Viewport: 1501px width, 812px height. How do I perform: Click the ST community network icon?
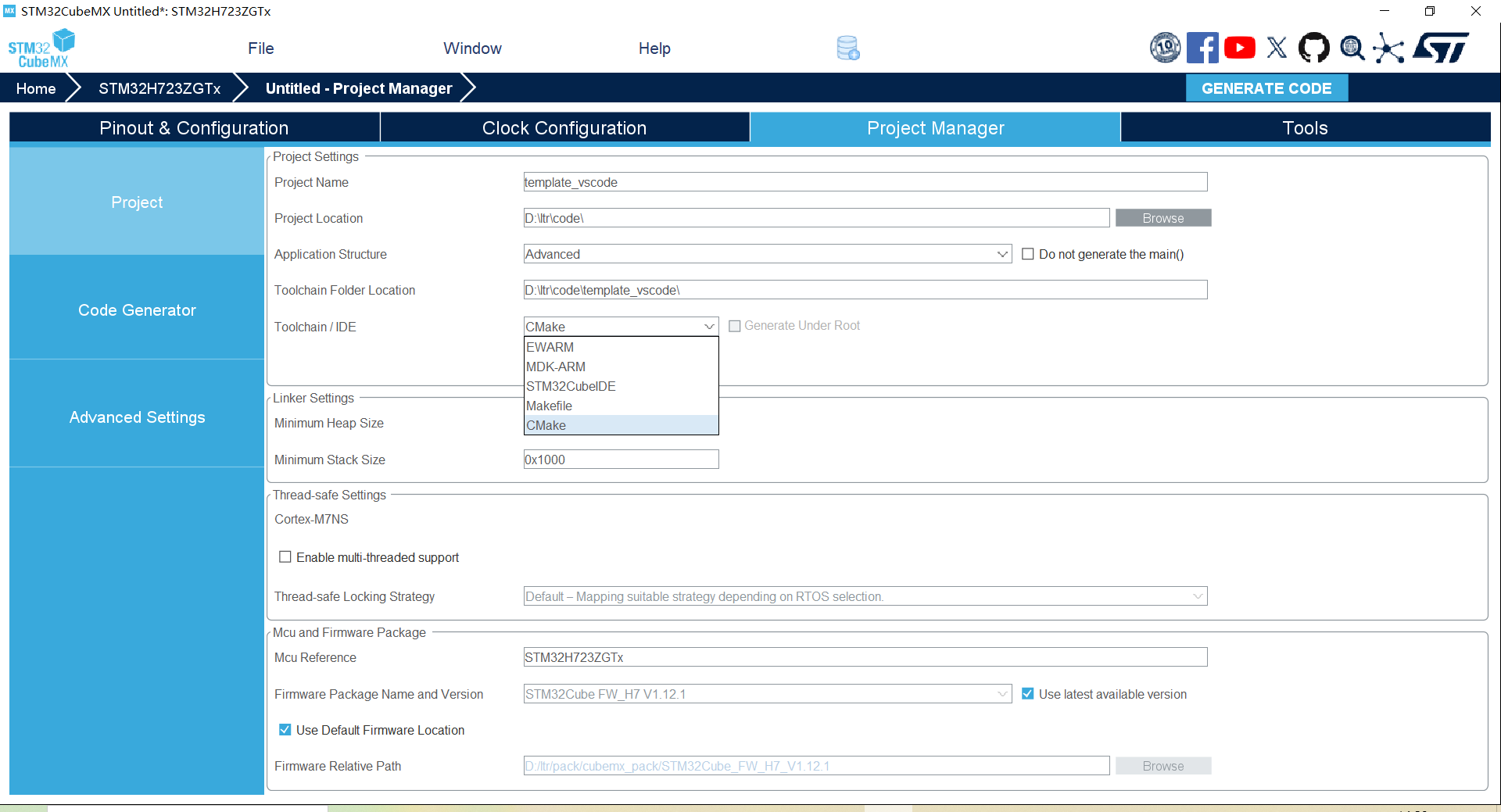coord(1388,48)
